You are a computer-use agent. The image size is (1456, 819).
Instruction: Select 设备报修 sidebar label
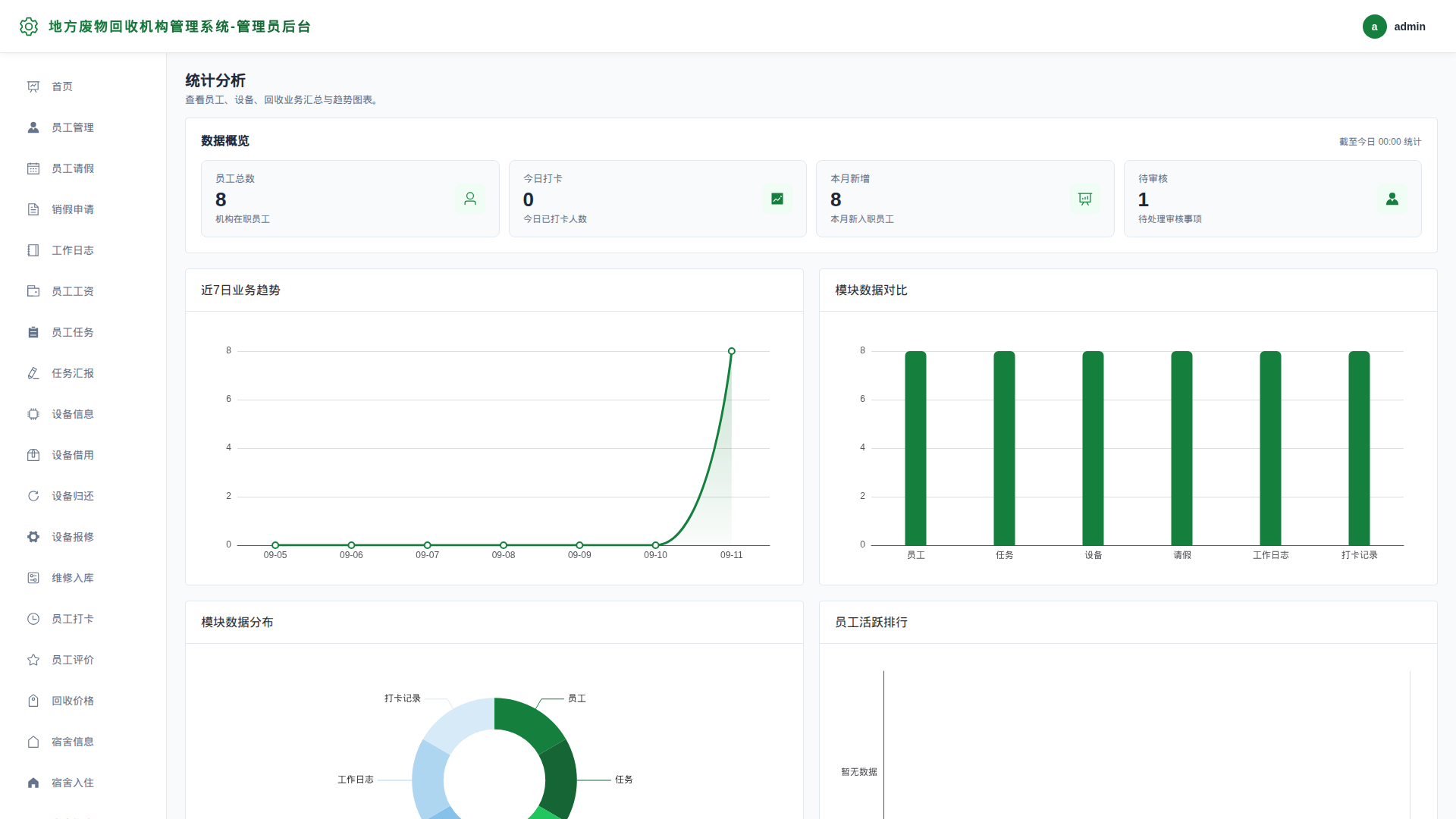pos(73,537)
